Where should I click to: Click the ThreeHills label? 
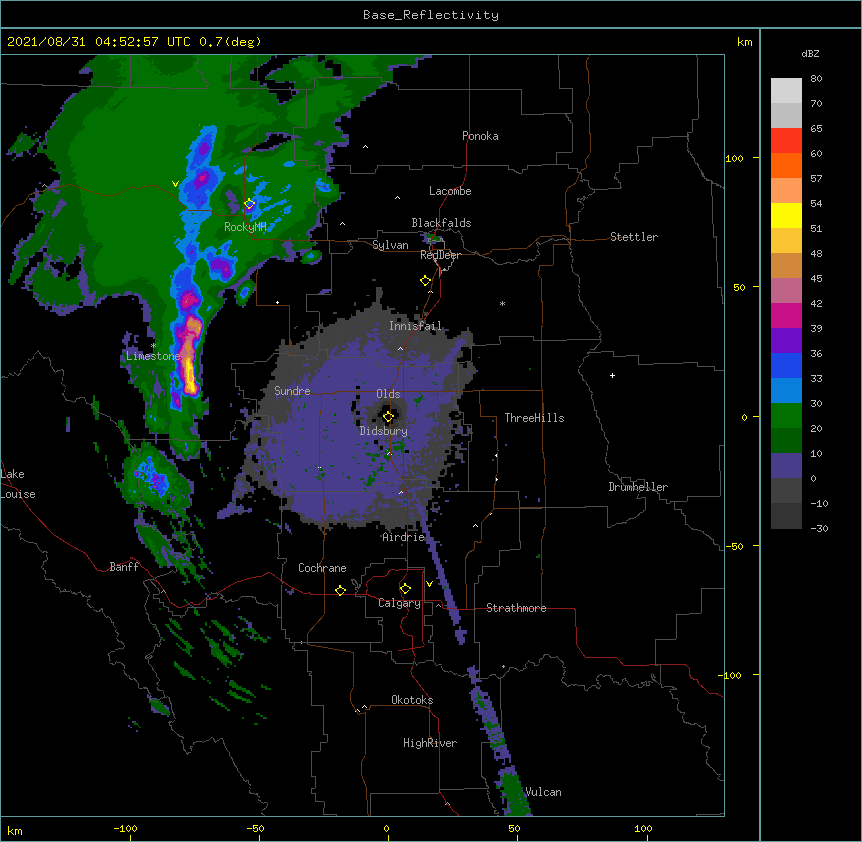pyautogui.click(x=534, y=418)
